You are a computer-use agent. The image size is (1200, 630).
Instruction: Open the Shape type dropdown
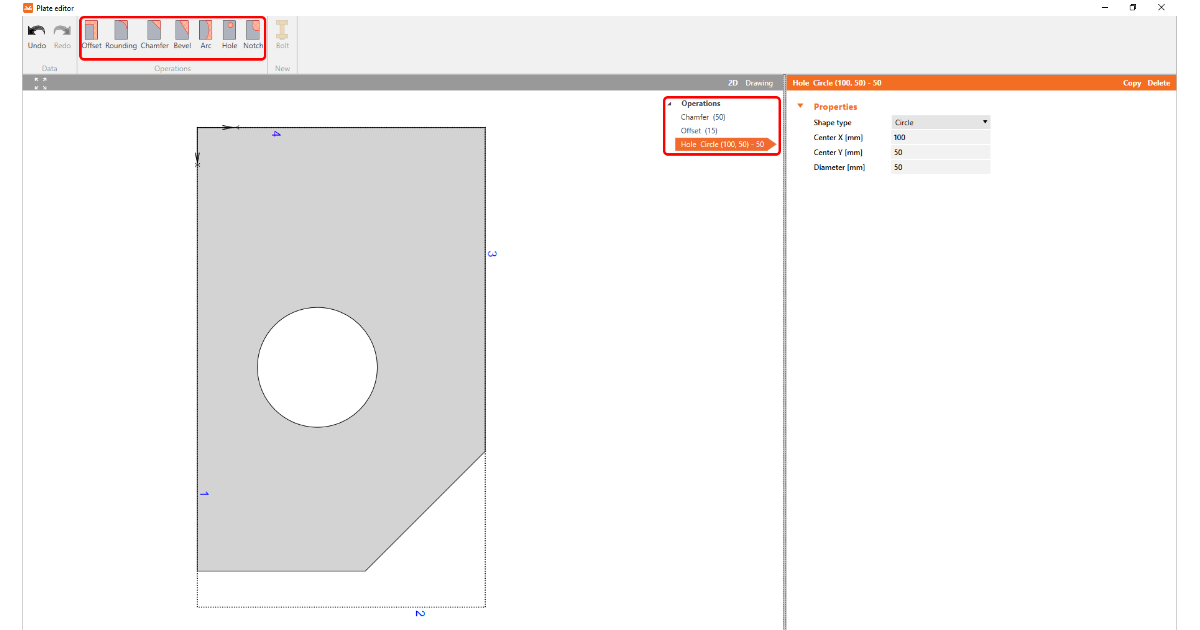(940, 122)
